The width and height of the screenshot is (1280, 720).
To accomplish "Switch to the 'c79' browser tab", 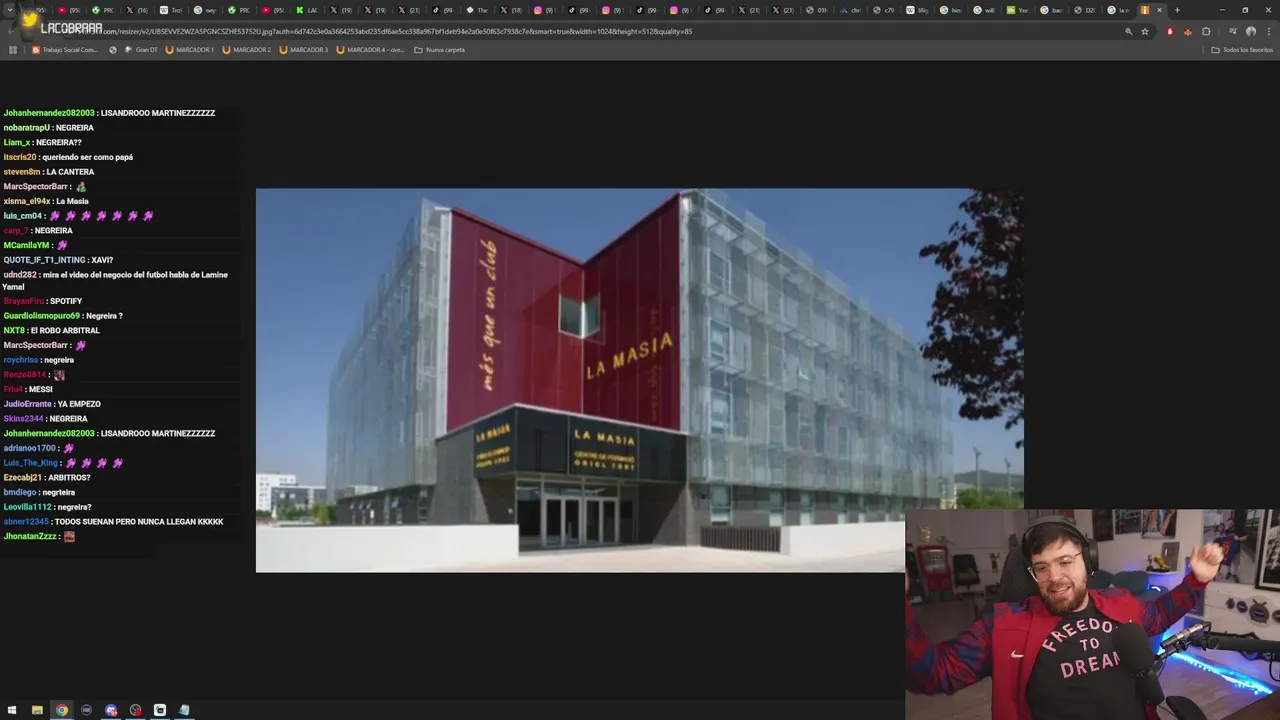I will click(x=886, y=10).
